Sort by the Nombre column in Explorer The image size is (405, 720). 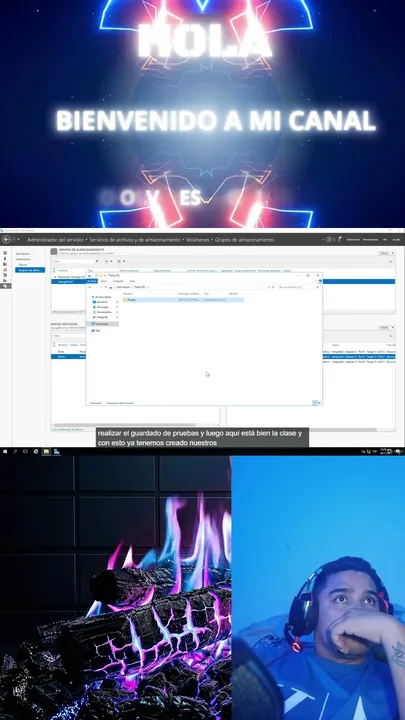tap(128, 293)
